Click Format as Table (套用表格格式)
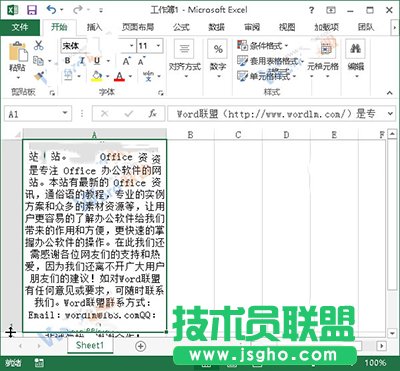This screenshot has width=400, height=371. click(x=270, y=61)
